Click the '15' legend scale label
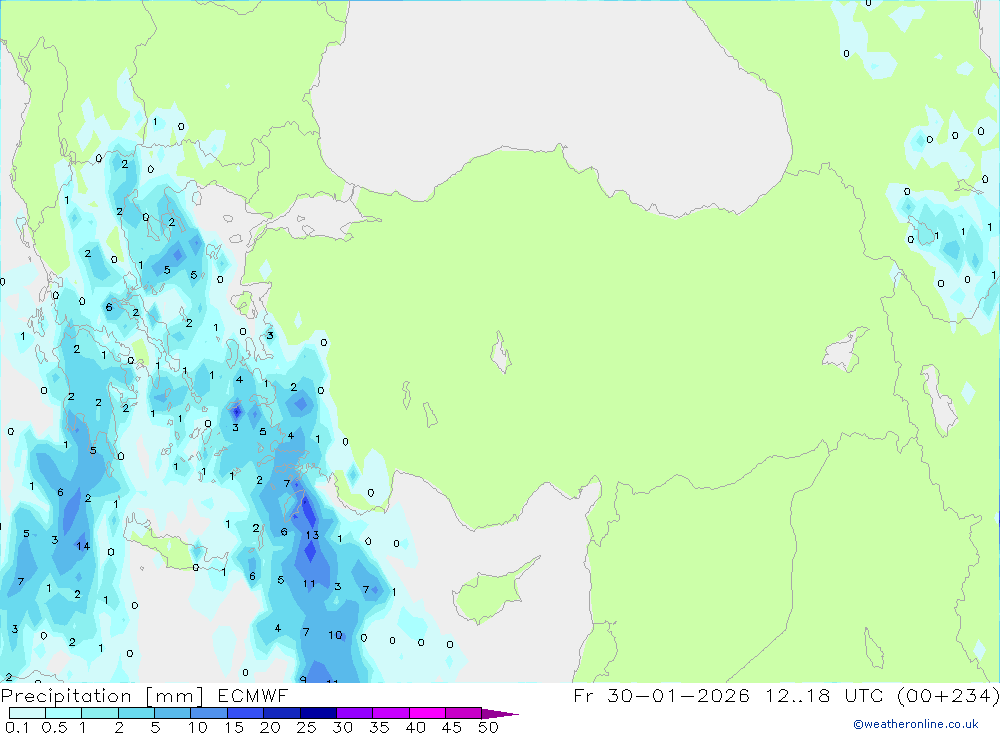This screenshot has height=733, width=1000. pyautogui.click(x=233, y=727)
